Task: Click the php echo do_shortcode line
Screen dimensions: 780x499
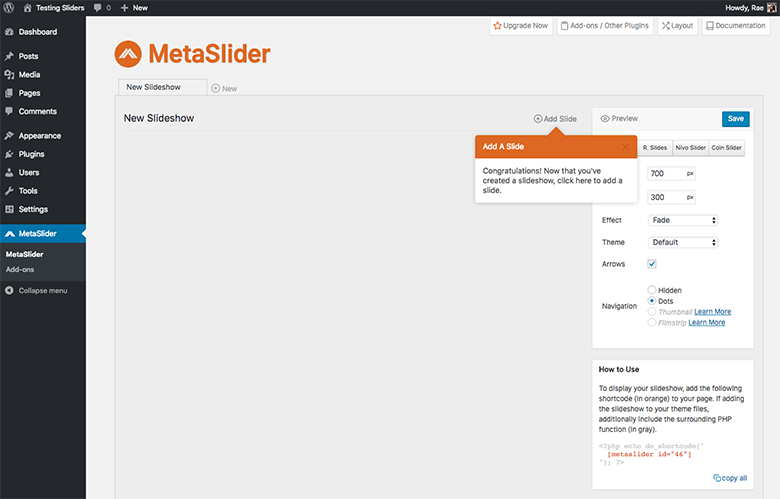Action: pyautogui.click(x=651, y=446)
